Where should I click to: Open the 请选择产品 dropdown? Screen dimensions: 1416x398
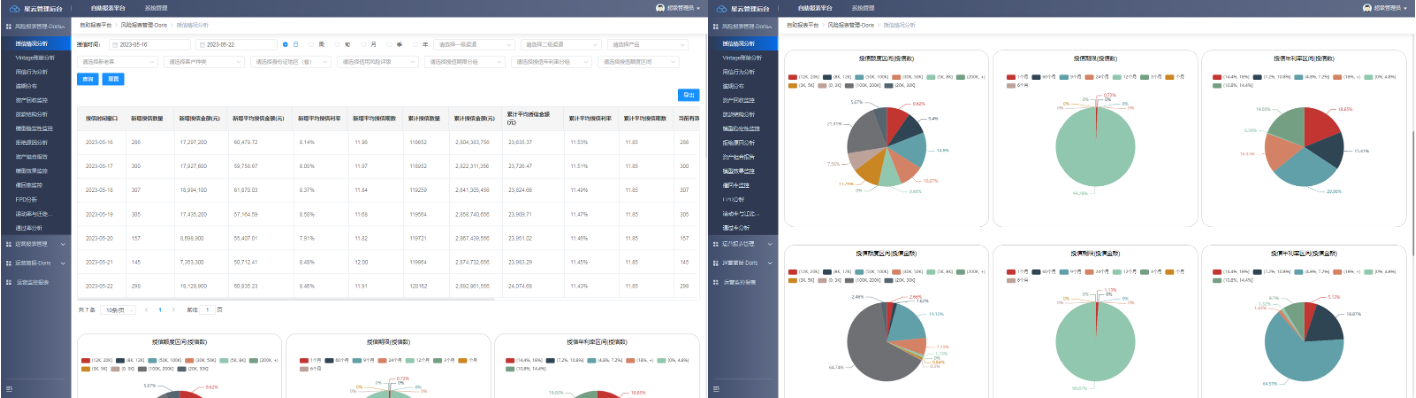(x=648, y=45)
